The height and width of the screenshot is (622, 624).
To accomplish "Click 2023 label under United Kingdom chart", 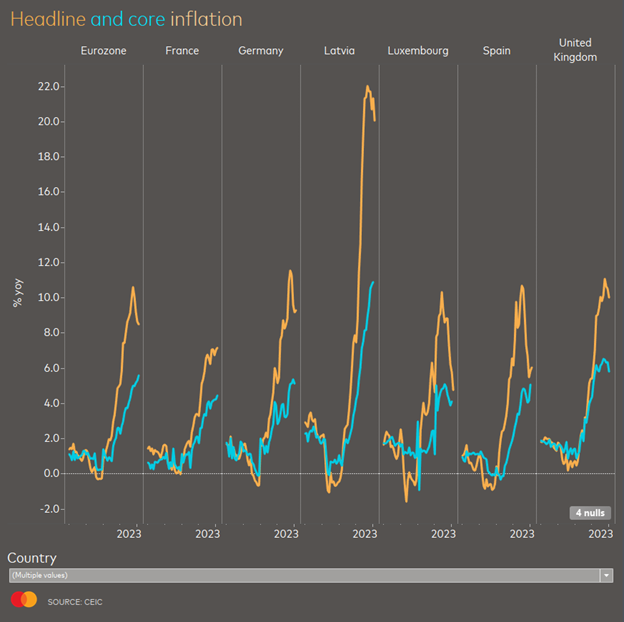I will pos(601,534).
